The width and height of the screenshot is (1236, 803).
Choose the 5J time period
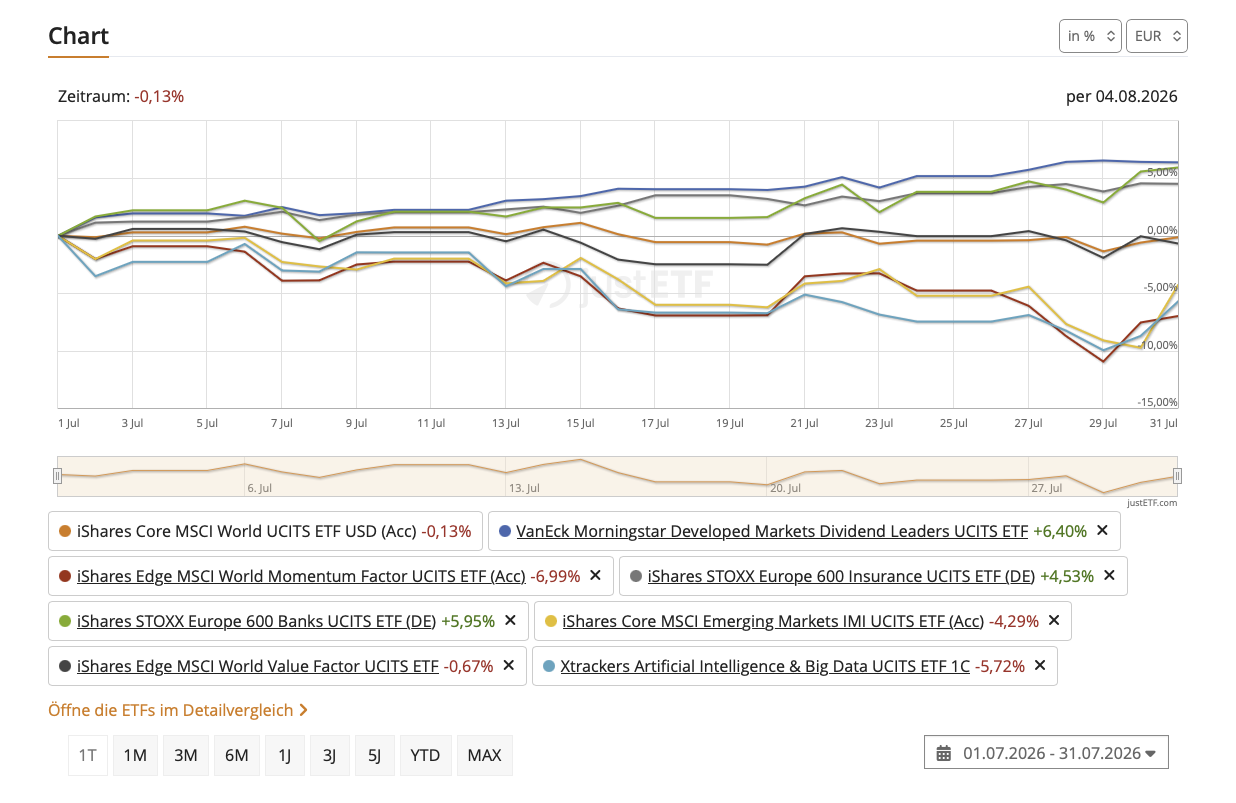pyautogui.click(x=374, y=755)
